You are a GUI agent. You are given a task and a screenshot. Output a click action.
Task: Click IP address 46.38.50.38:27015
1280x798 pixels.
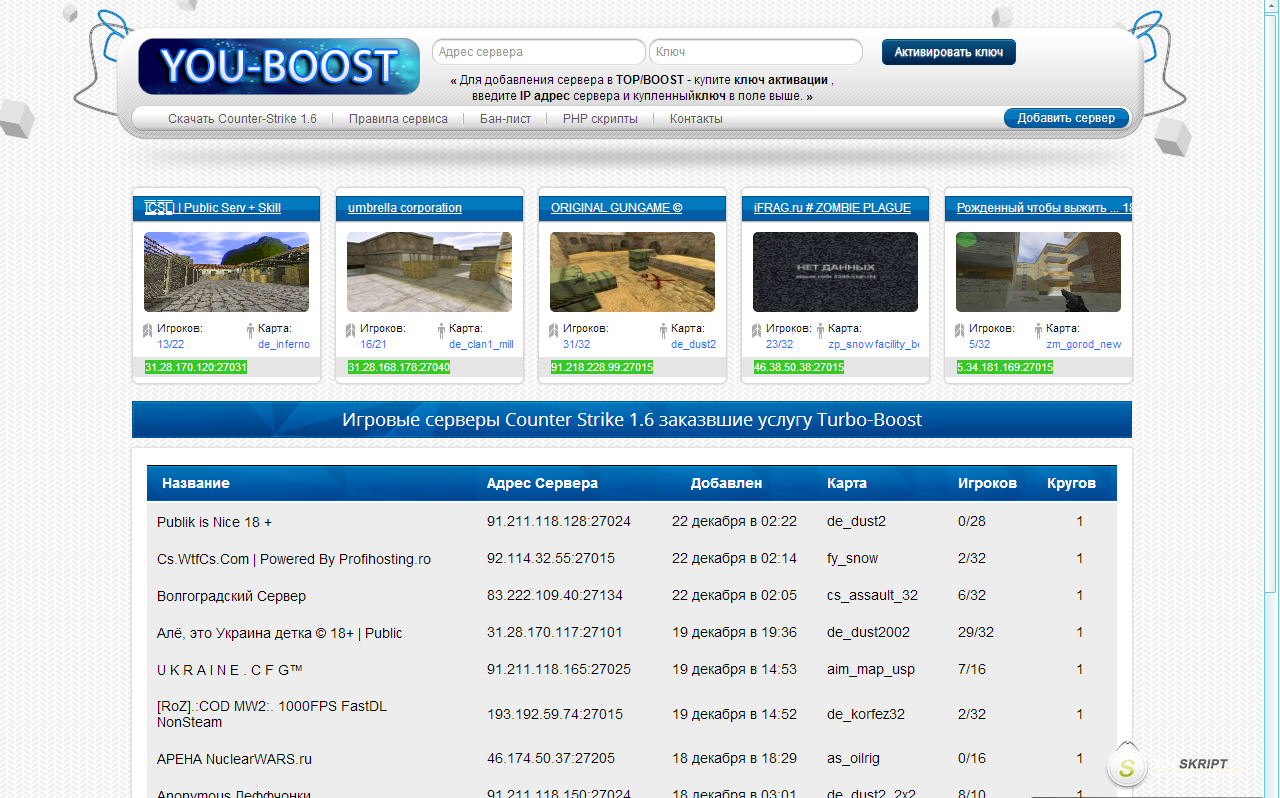[799, 367]
